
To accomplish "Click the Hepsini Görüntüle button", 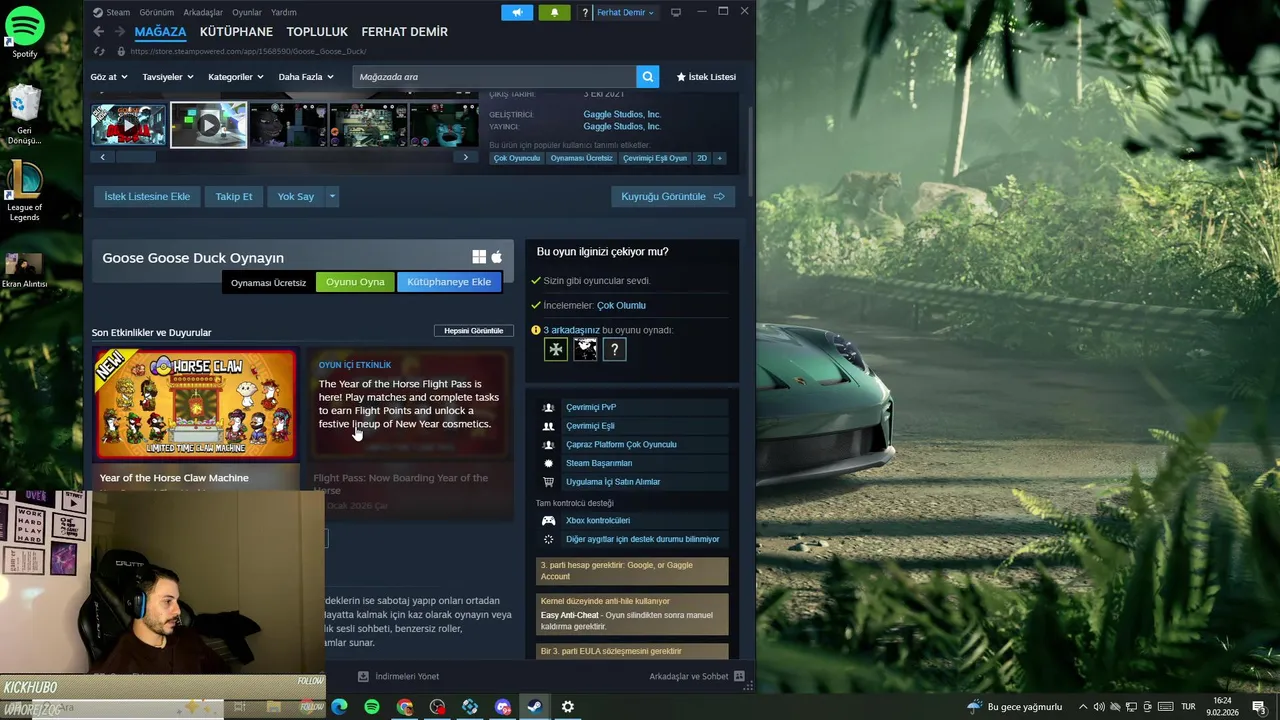I will click(x=474, y=331).
